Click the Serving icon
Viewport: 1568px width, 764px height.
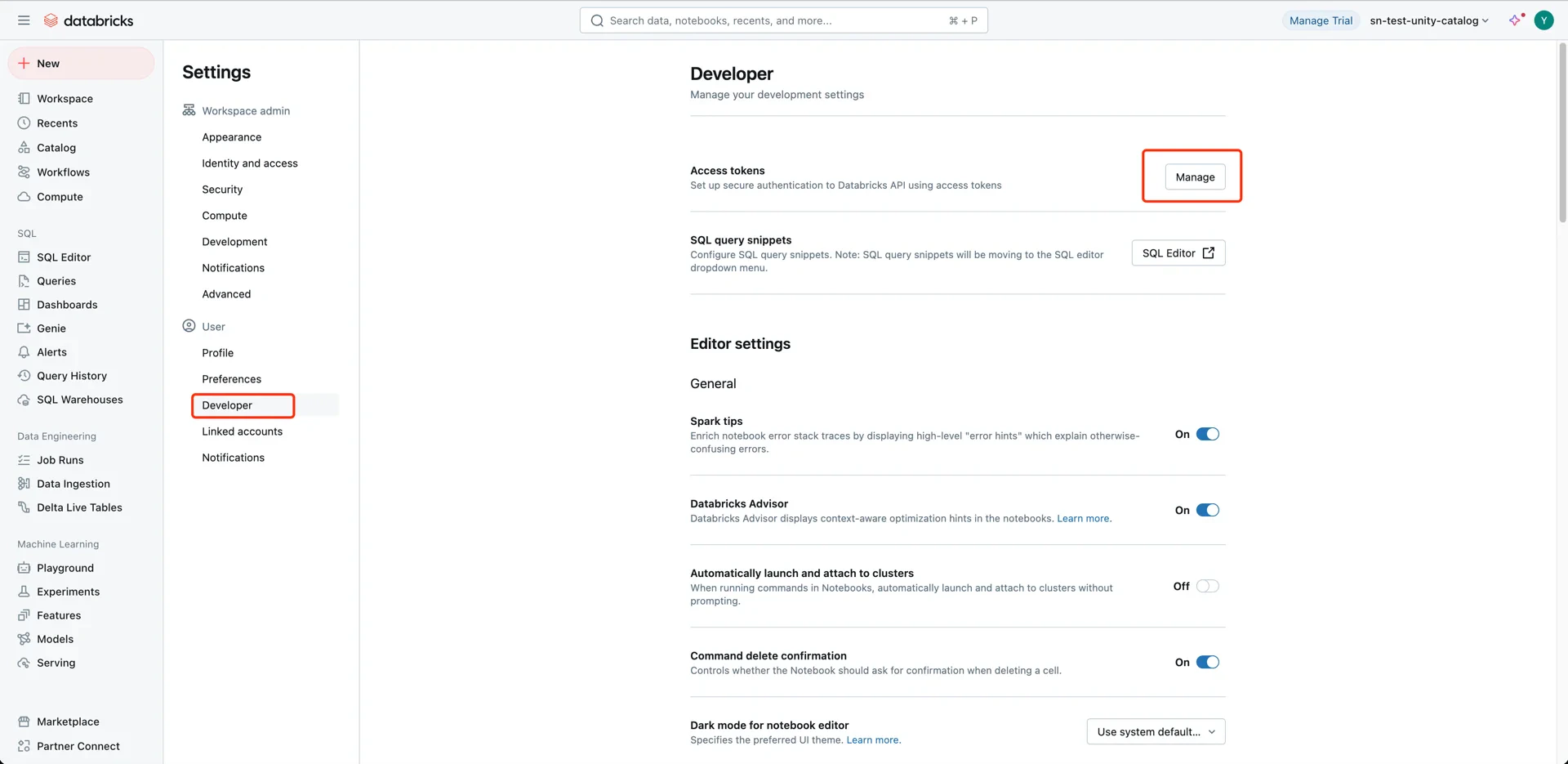click(x=24, y=662)
